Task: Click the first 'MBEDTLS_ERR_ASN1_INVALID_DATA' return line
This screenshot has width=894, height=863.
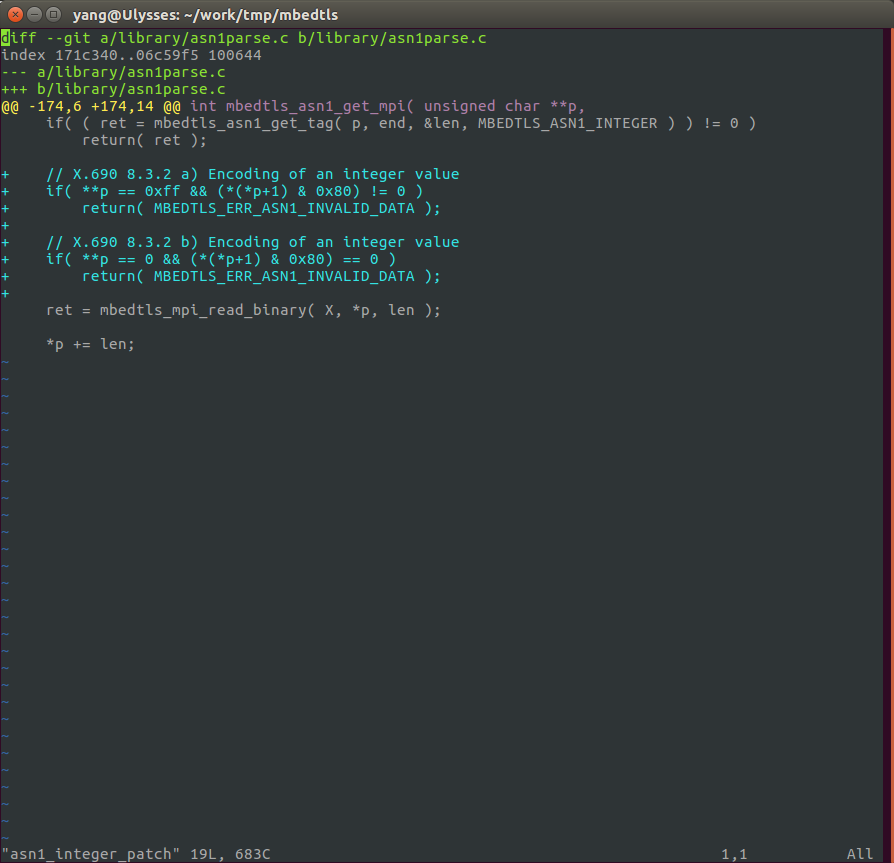Action: tap(221, 209)
